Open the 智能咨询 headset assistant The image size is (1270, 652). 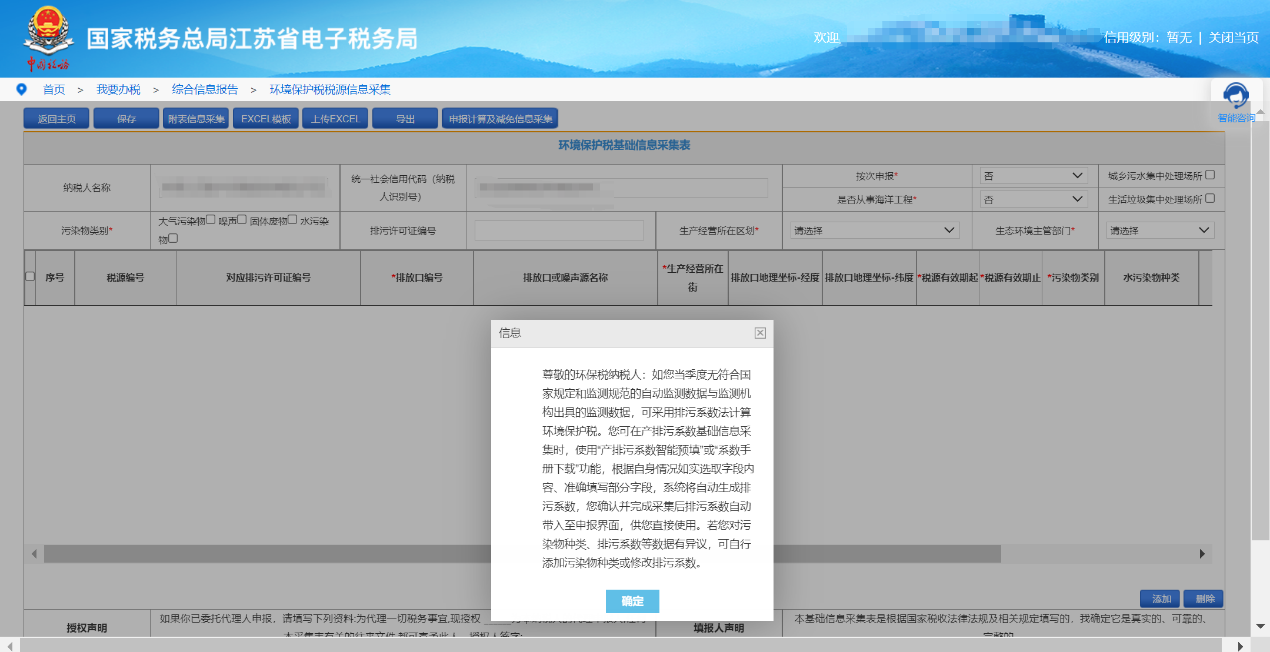(x=1236, y=98)
